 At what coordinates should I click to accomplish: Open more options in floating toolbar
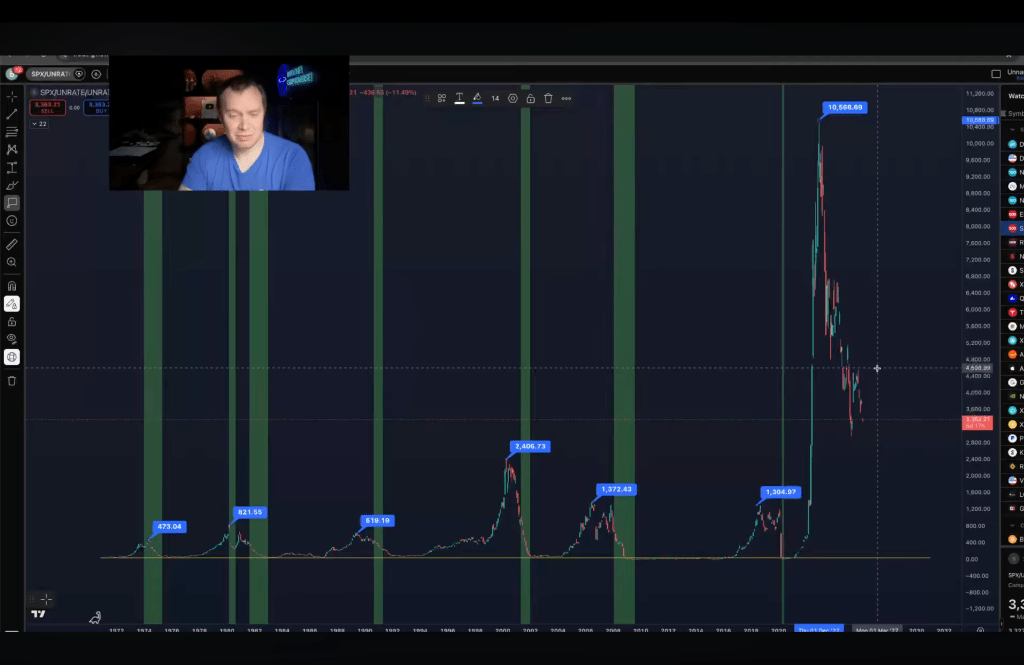[x=566, y=99]
